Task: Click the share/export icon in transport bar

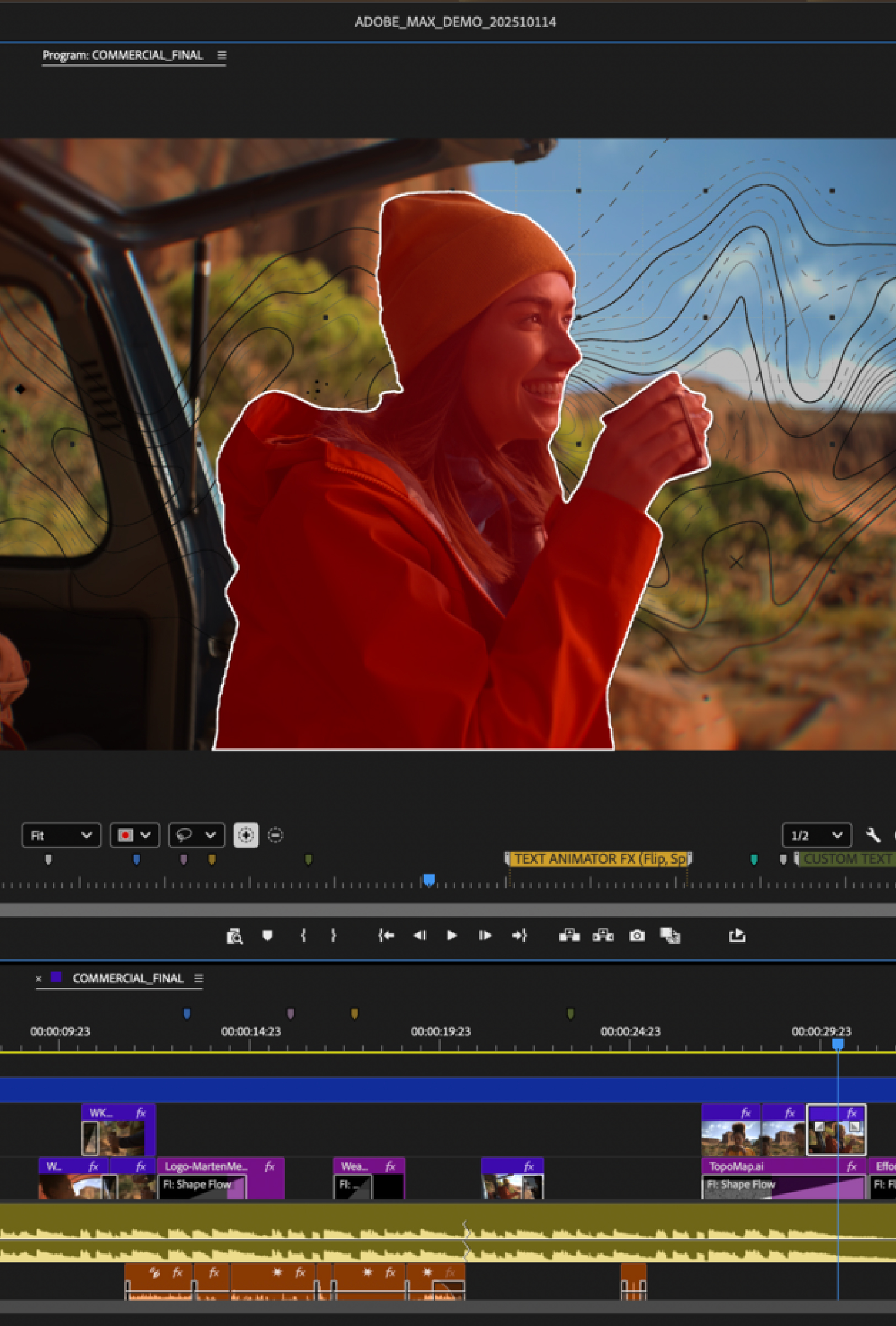Action: pos(737,935)
